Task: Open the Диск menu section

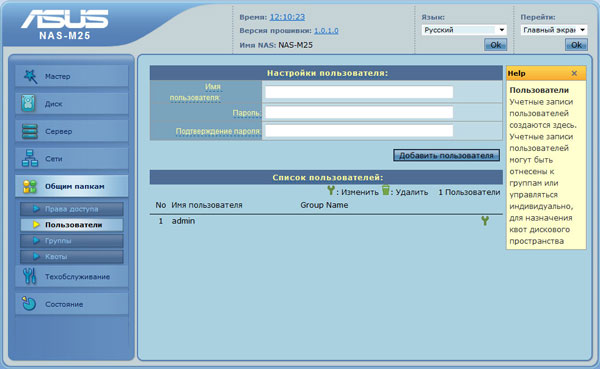Action: pyautogui.click(x=72, y=104)
